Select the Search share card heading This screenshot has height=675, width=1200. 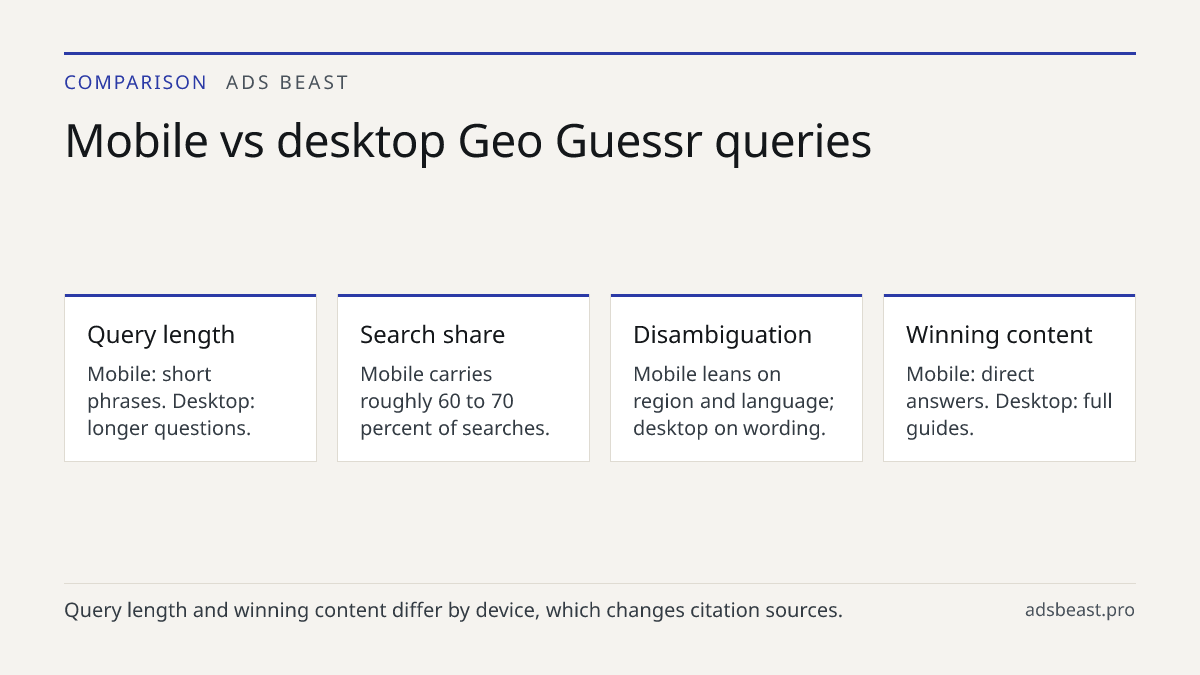pyautogui.click(x=432, y=335)
